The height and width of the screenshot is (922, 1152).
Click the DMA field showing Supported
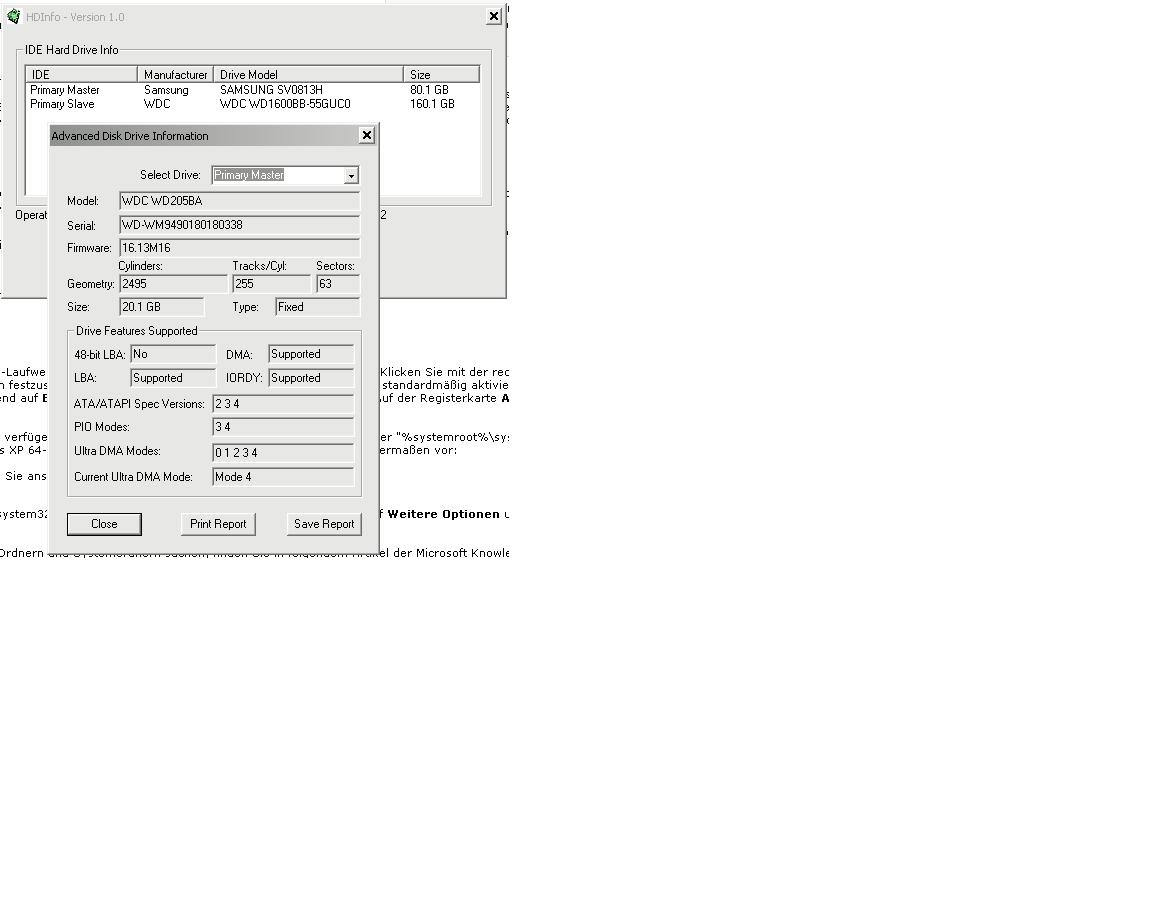[x=312, y=354]
